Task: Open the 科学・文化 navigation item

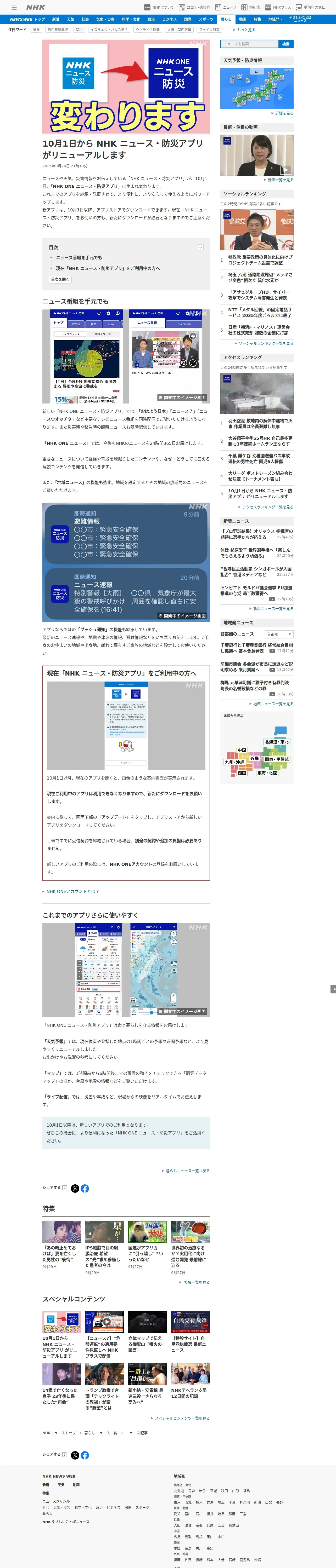Action: click(x=131, y=20)
